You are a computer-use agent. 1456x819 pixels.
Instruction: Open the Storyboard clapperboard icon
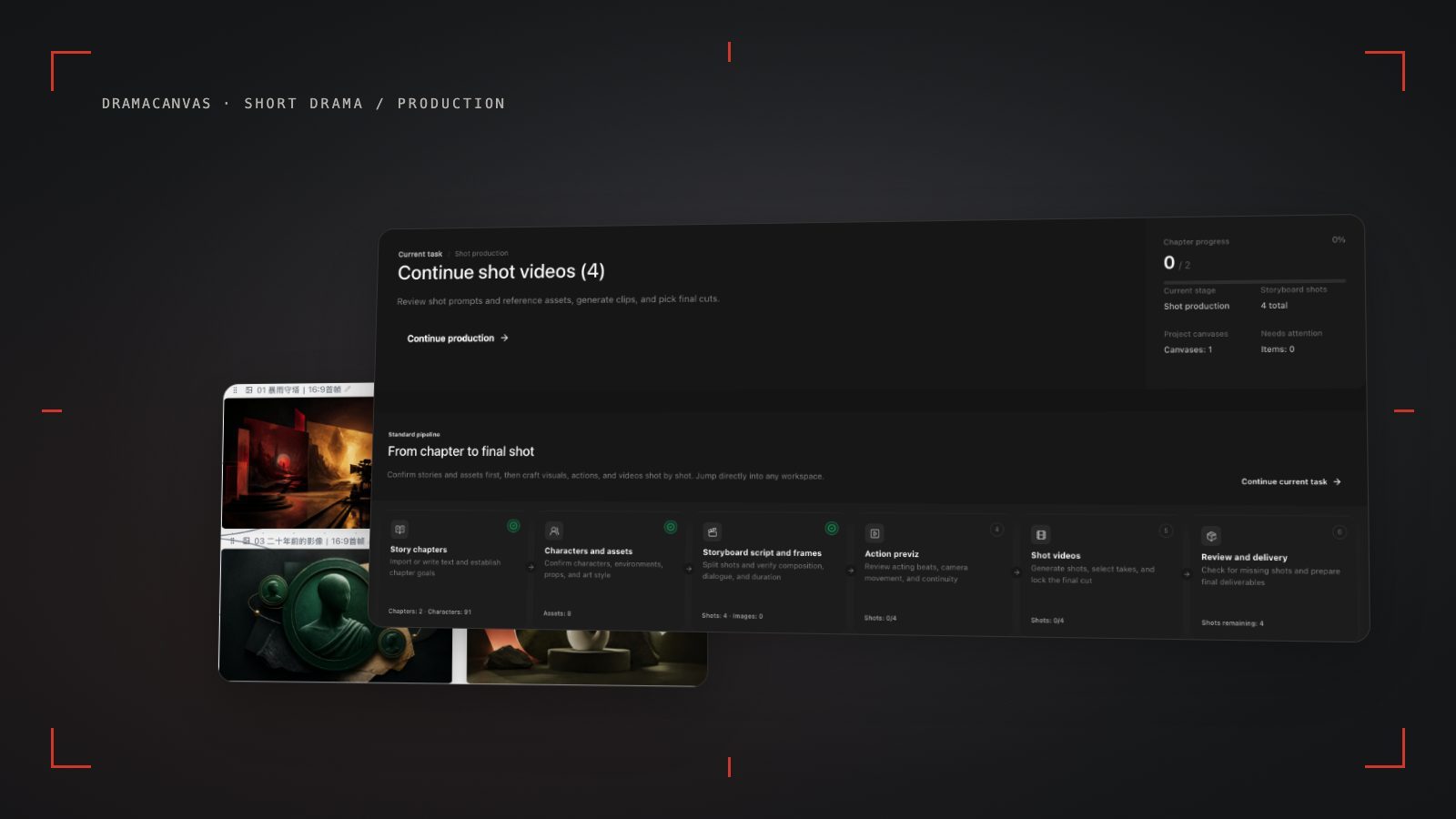tap(713, 532)
